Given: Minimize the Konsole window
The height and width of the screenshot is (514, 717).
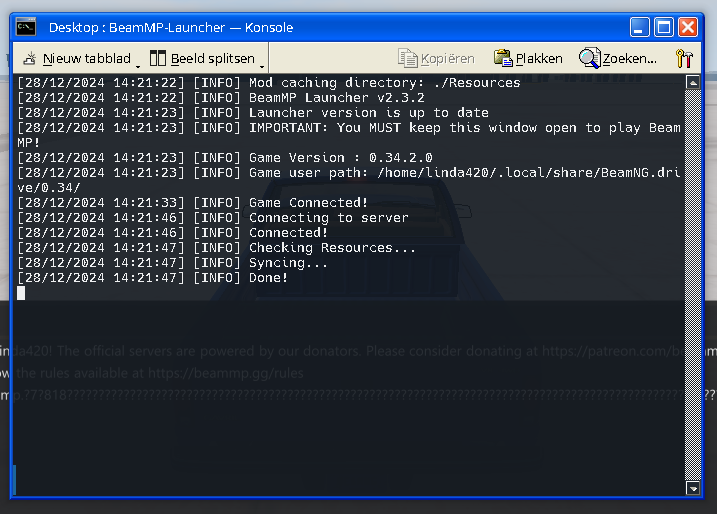Looking at the screenshot, I should point(639,27).
